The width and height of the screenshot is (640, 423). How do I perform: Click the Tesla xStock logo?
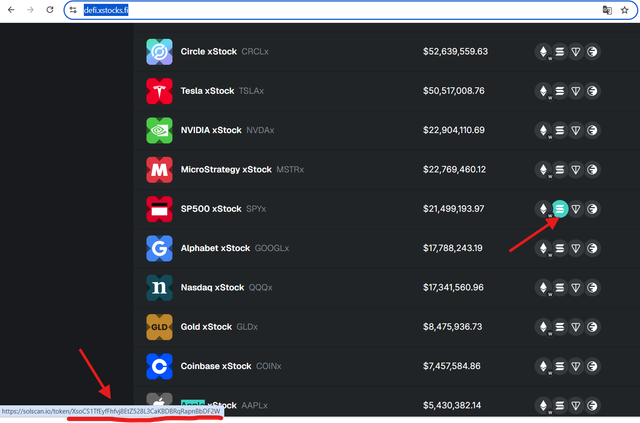[159, 91]
